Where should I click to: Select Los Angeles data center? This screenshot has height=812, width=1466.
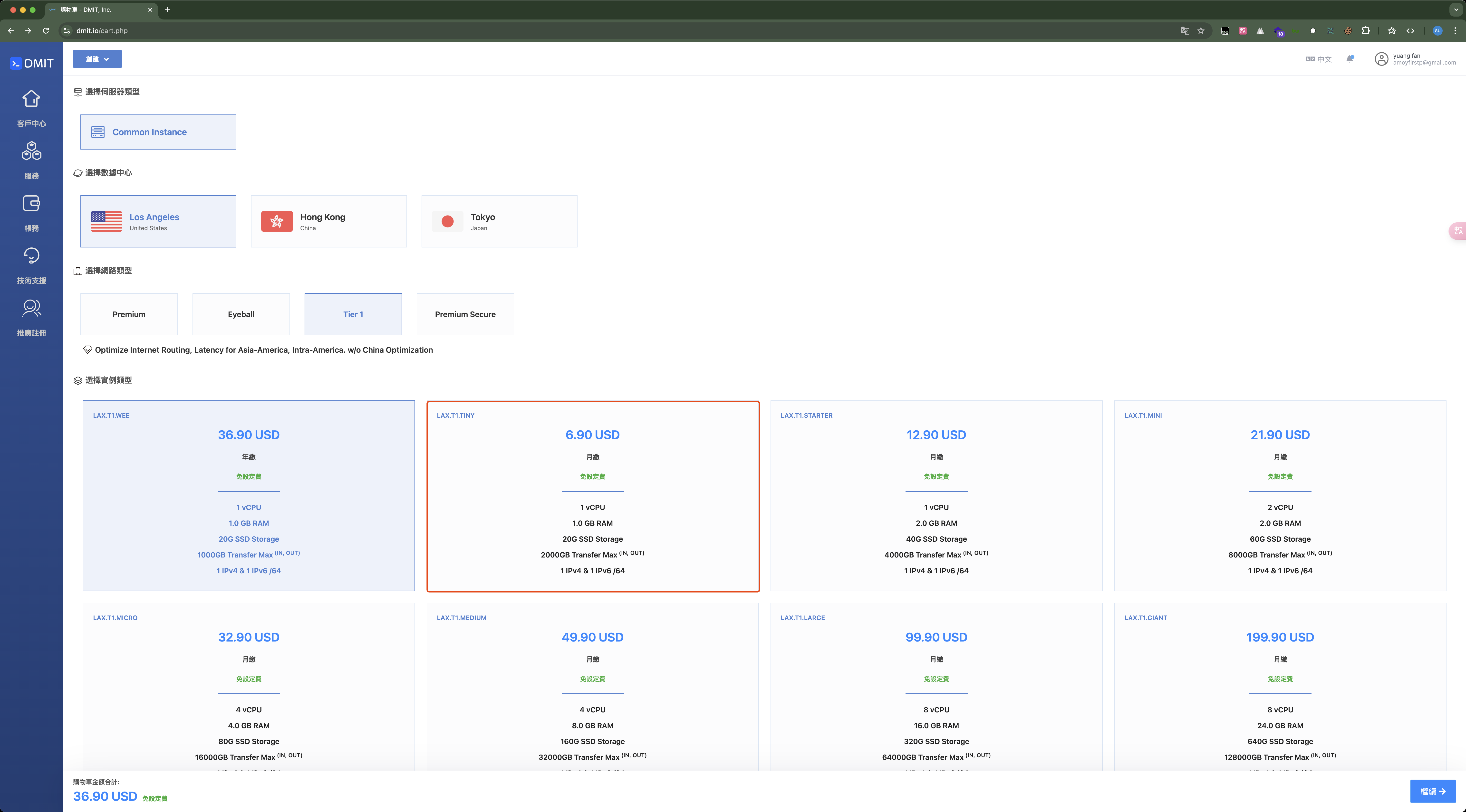(158, 221)
